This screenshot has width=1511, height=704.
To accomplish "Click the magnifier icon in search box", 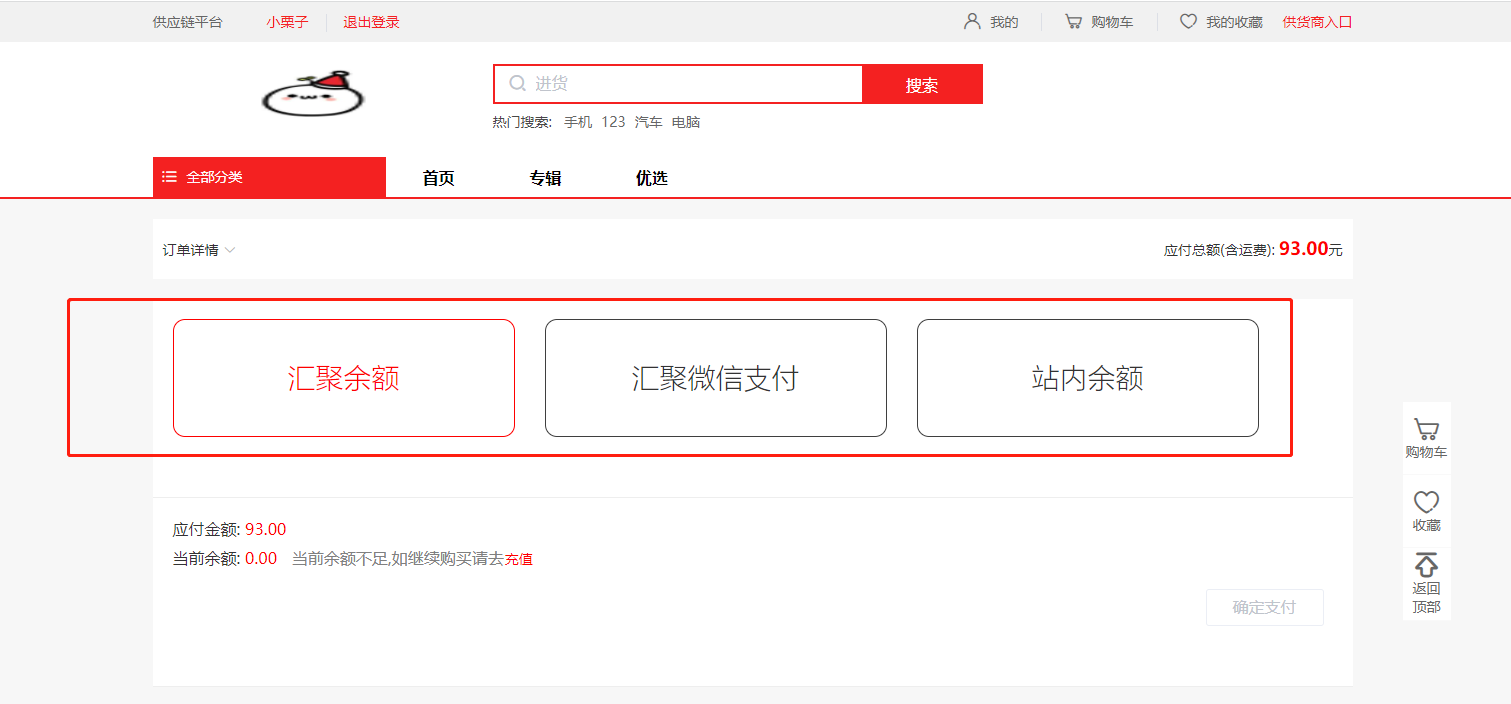I will coord(517,84).
